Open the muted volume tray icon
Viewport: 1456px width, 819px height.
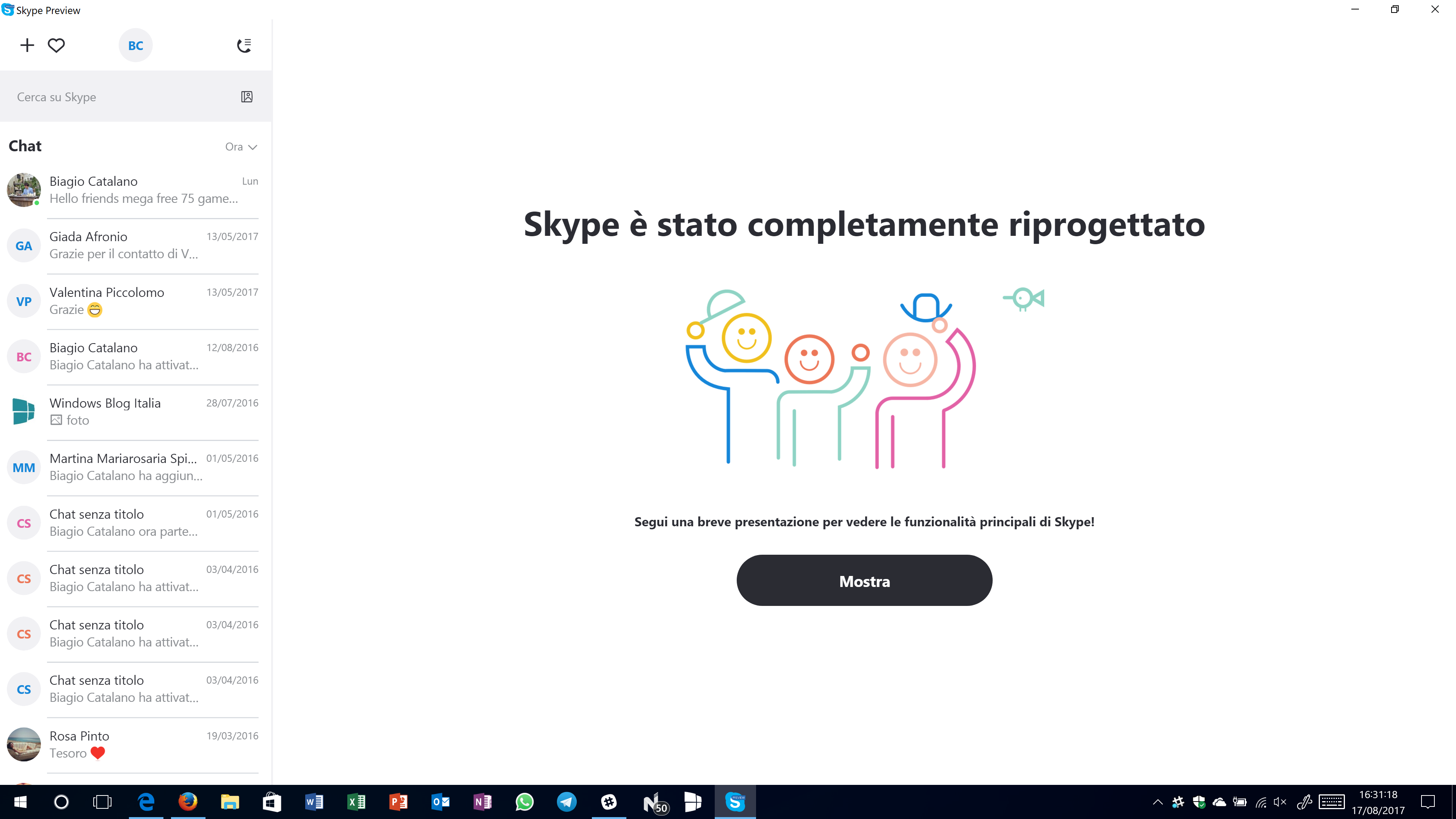(1280, 802)
